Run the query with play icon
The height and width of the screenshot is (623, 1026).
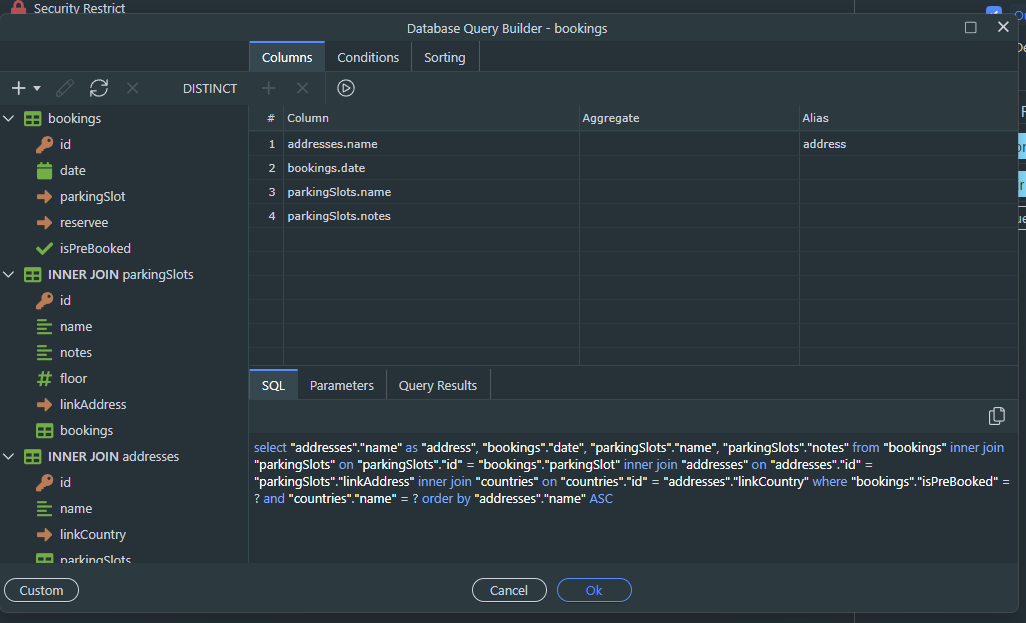point(346,88)
